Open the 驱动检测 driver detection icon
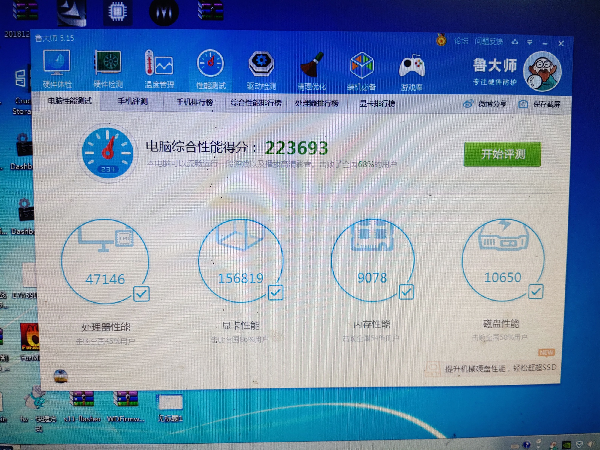Screen dimensions: 600x450 pos(261,69)
